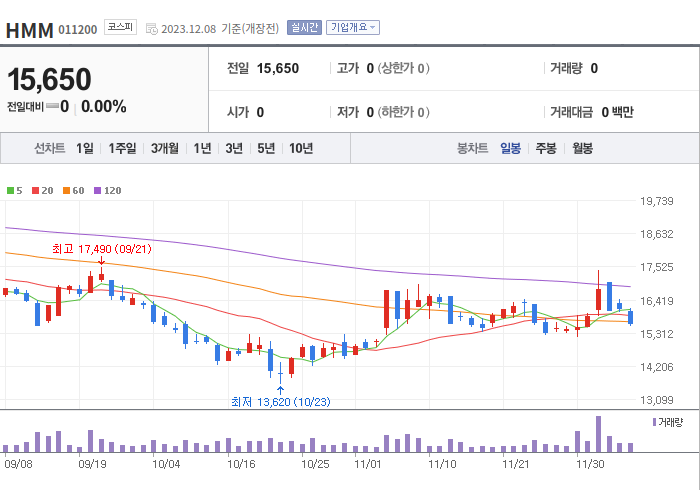Image resolution: width=700 pixels, height=490 pixels.
Task: Click the 2023.12.08 기준(개장전) date text
Action: click(x=220, y=29)
